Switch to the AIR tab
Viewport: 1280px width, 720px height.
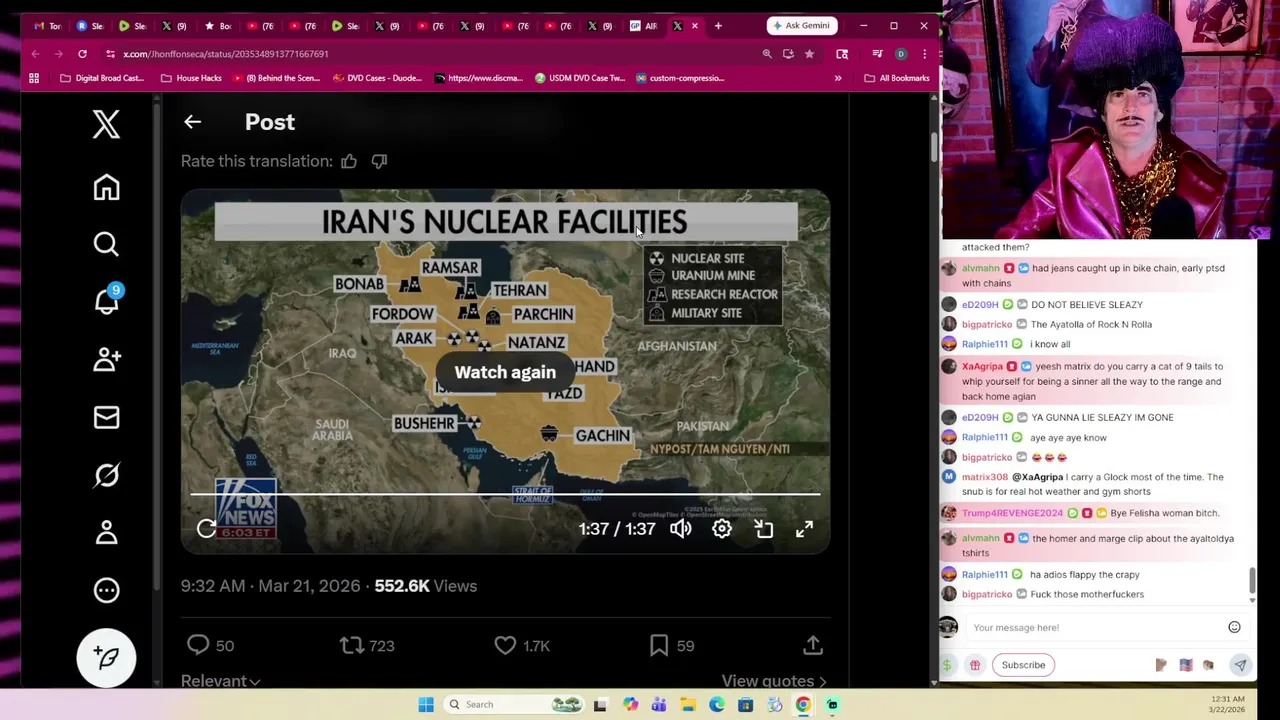(643, 26)
